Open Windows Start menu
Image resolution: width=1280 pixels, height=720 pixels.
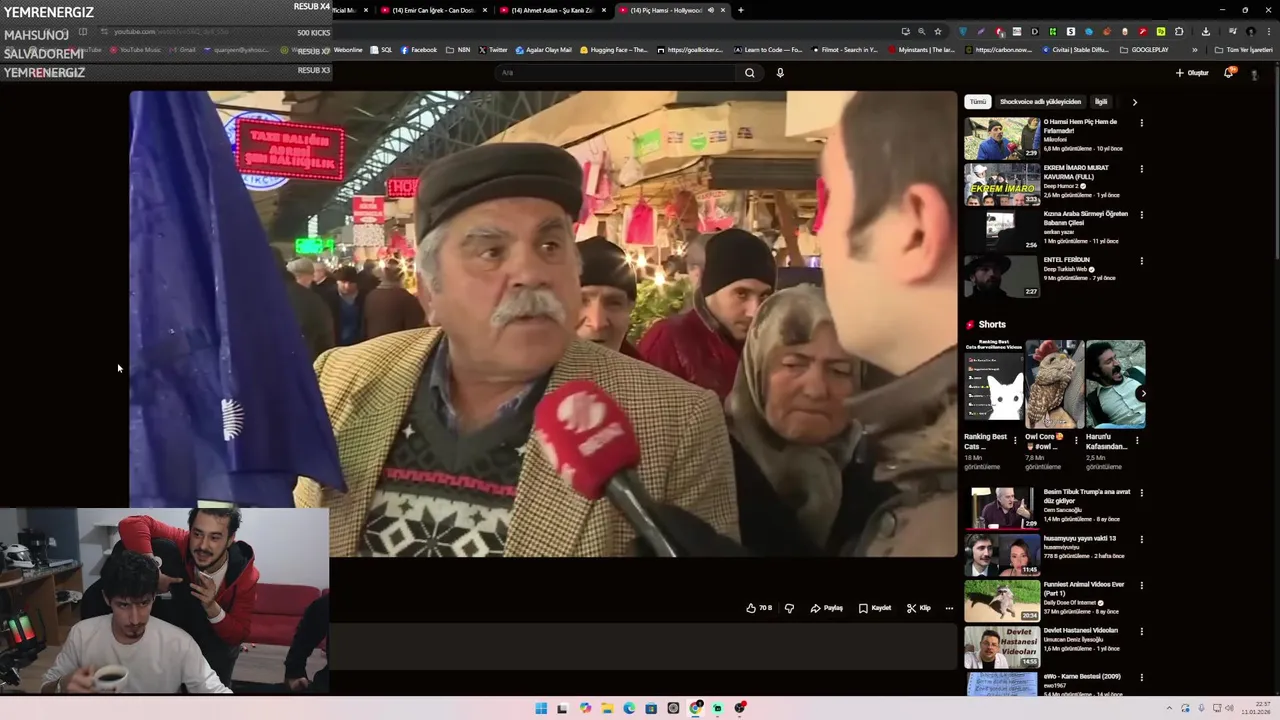coord(541,708)
